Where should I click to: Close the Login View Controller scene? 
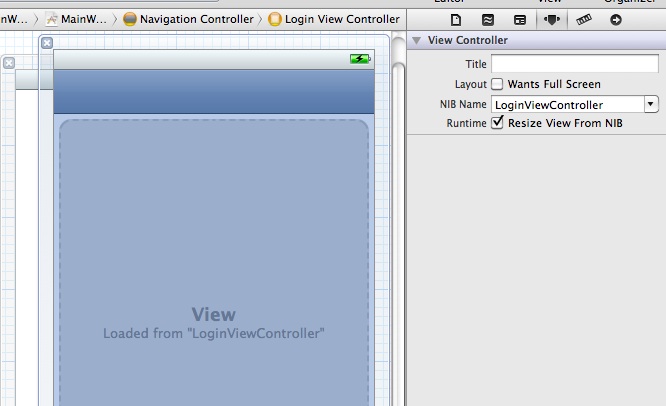47,43
